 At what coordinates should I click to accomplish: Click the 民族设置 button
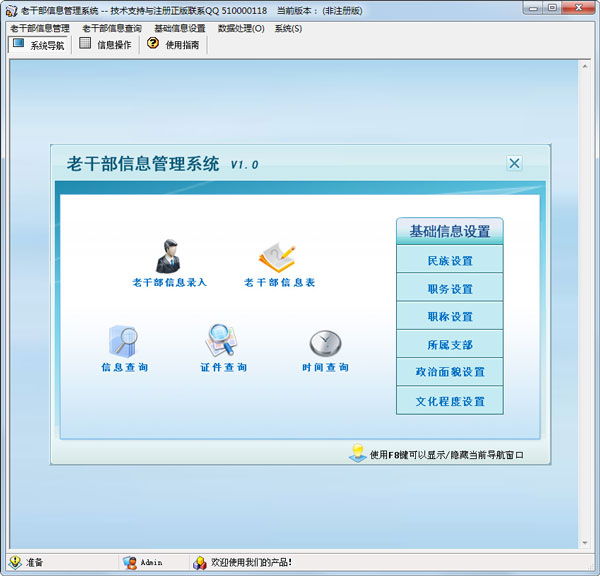(x=450, y=260)
